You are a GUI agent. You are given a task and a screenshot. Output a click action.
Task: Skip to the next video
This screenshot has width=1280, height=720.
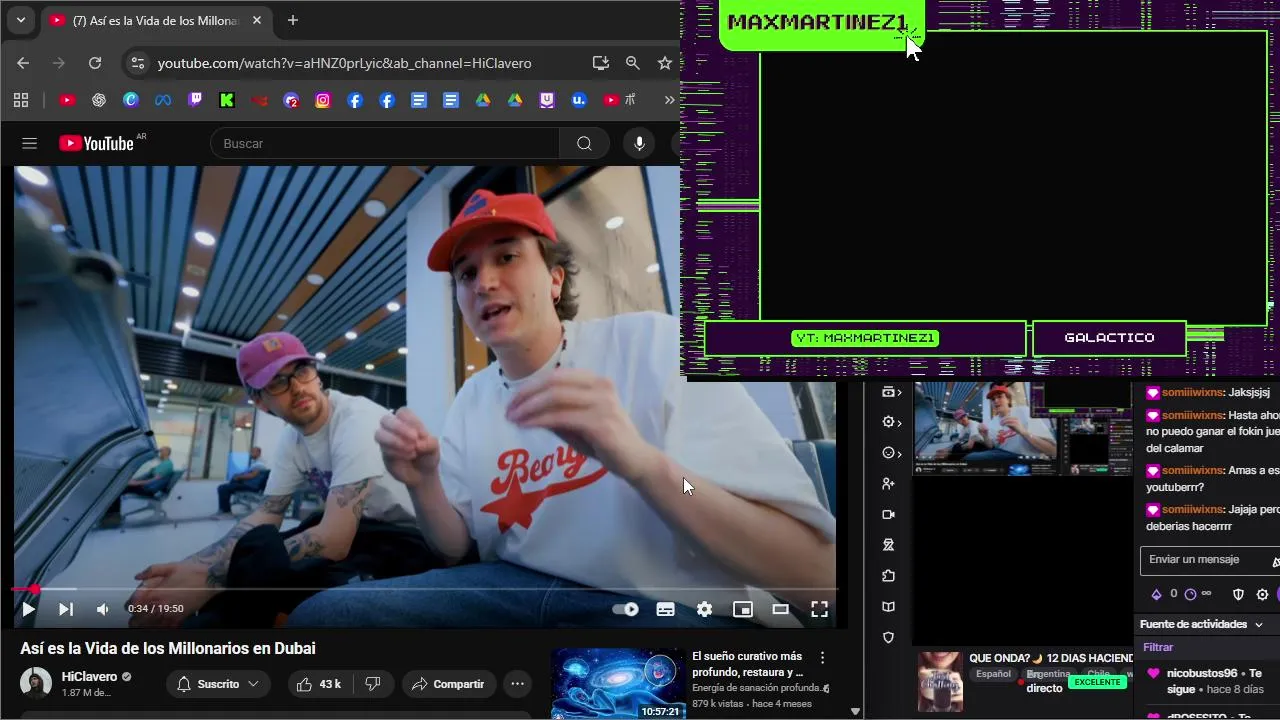[x=66, y=609]
